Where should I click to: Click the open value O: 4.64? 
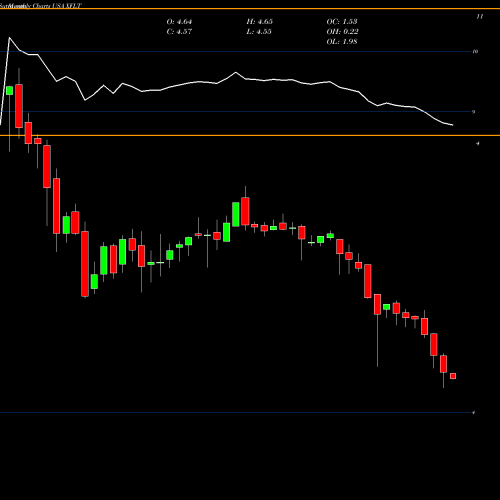(179, 22)
